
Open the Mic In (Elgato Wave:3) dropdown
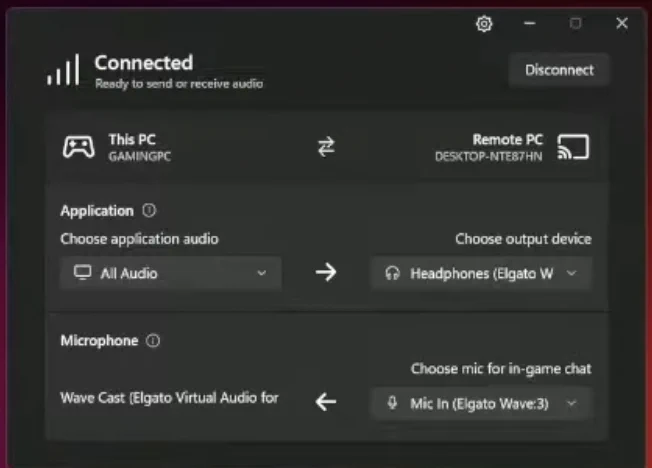click(481, 403)
